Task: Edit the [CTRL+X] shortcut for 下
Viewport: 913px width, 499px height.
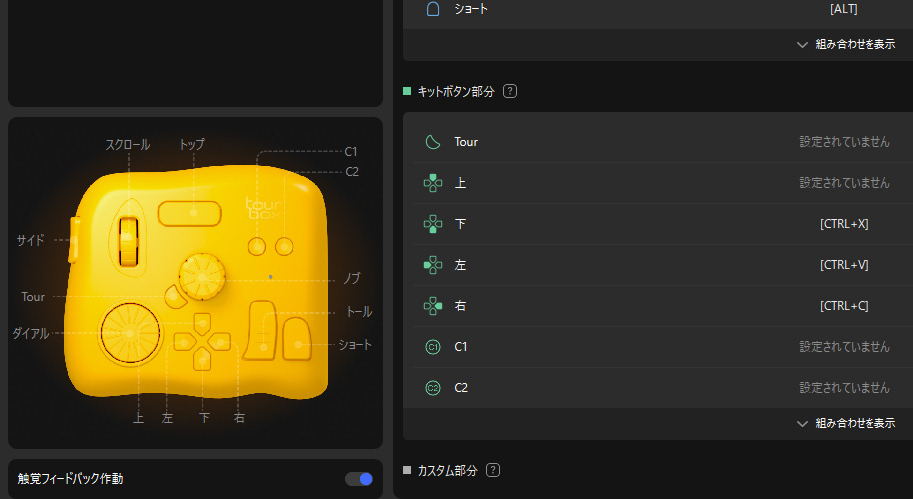Action: tap(844, 224)
